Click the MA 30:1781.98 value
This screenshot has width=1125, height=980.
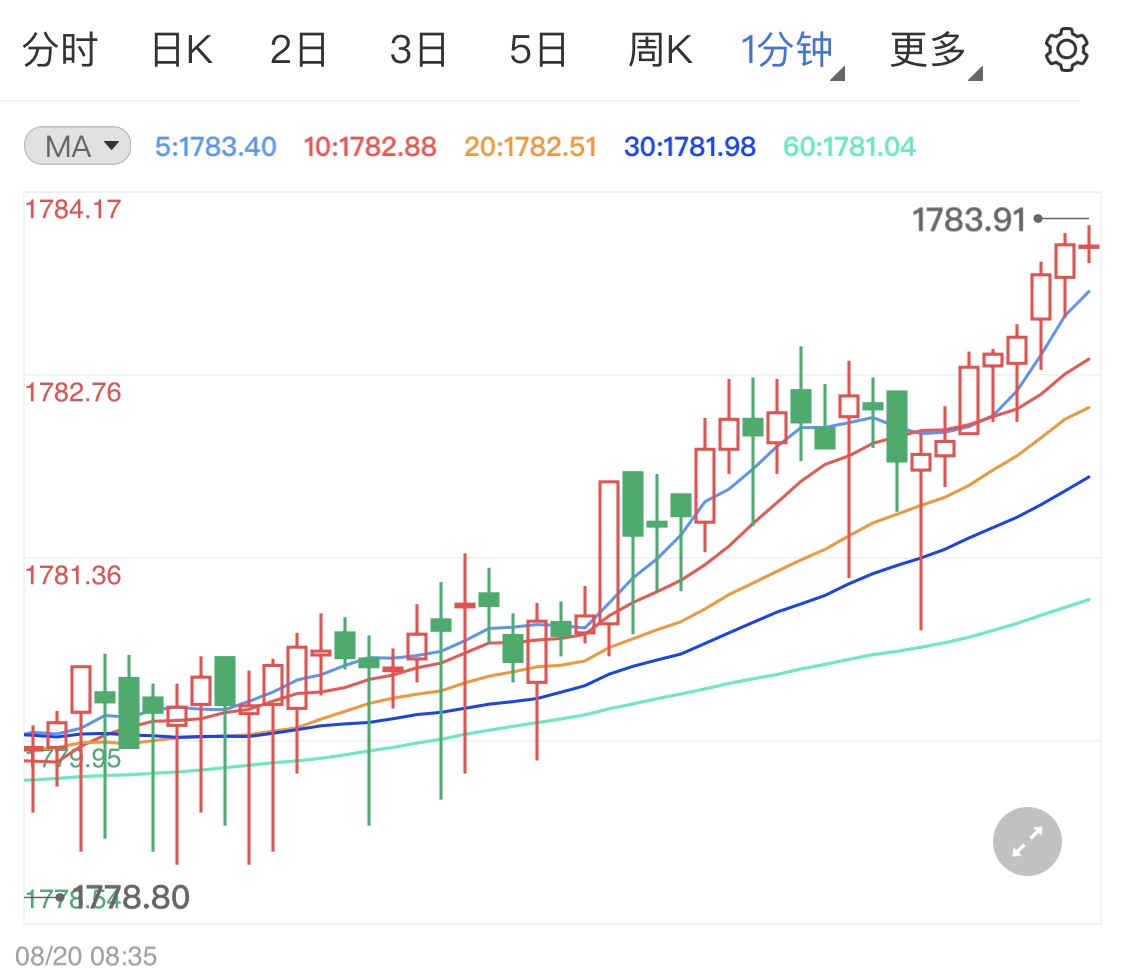[689, 146]
